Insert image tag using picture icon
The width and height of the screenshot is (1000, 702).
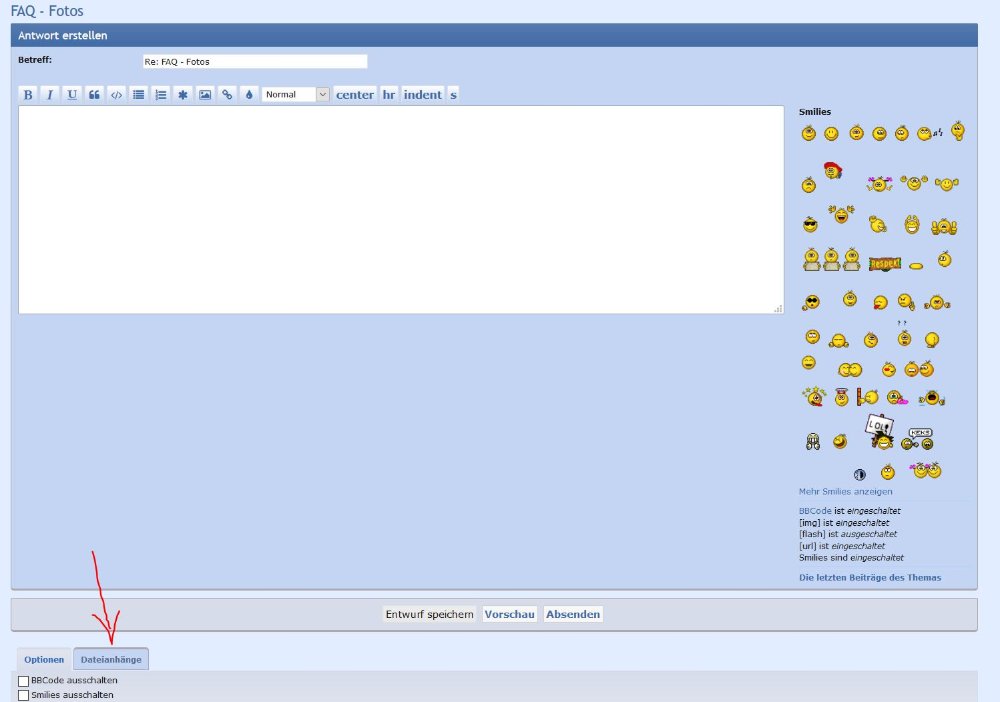205,95
